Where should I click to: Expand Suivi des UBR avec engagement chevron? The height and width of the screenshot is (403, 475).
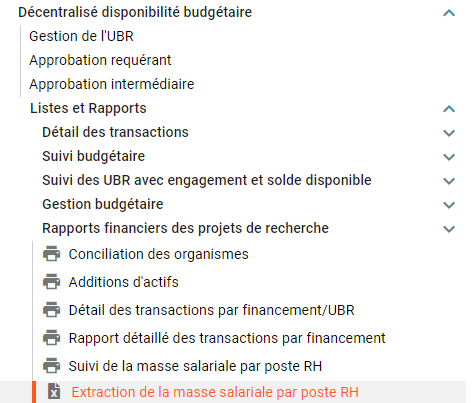pos(449,181)
